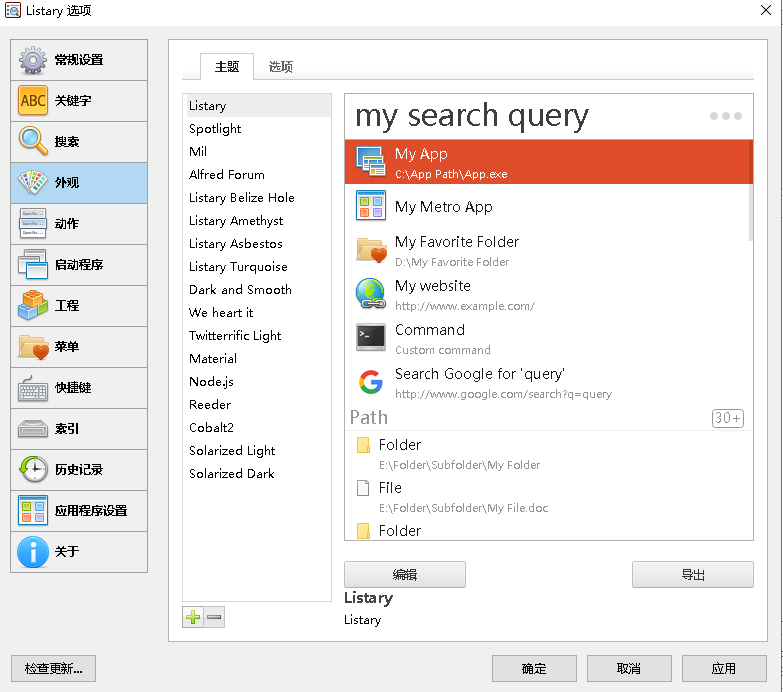Open the 外观 appearance palette section
This screenshot has height=692, width=783.
[x=79, y=183]
